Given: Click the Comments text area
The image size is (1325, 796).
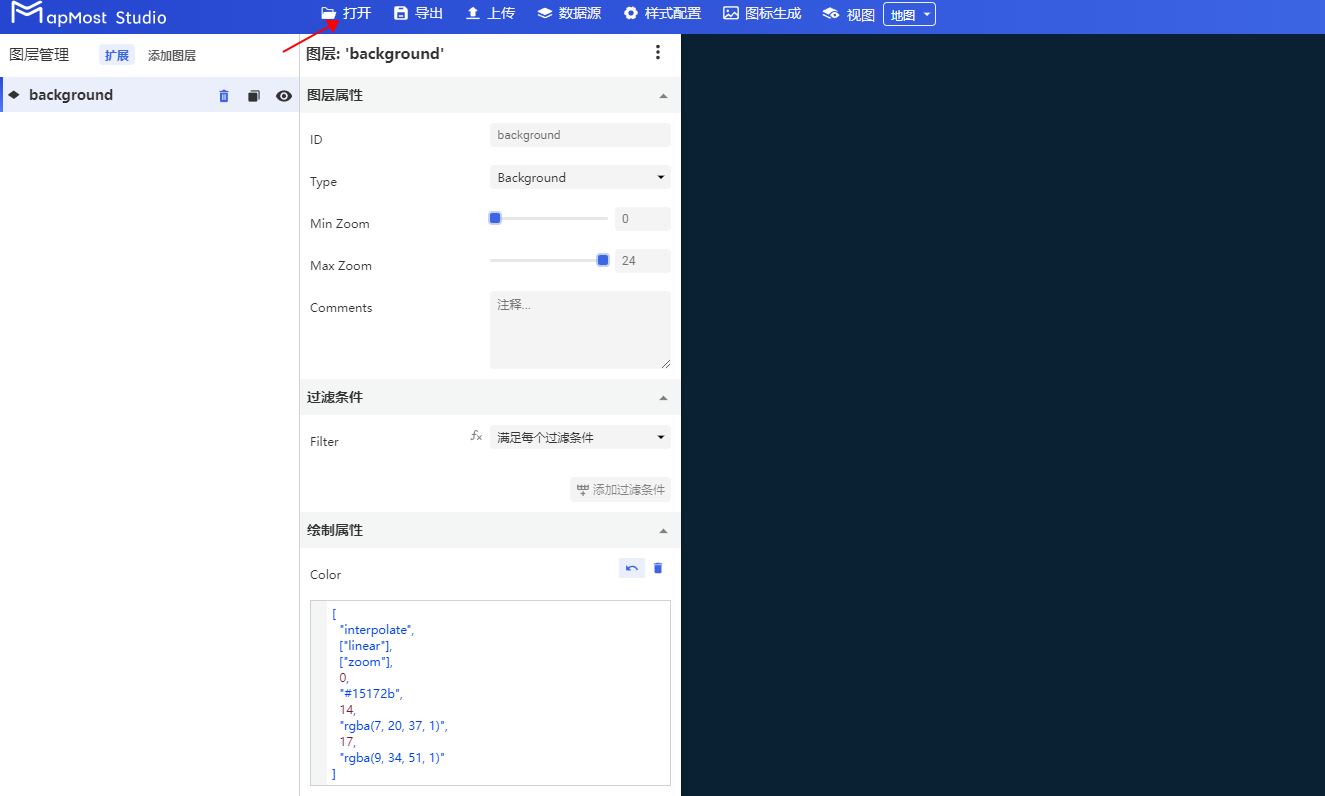Looking at the screenshot, I should pos(580,330).
